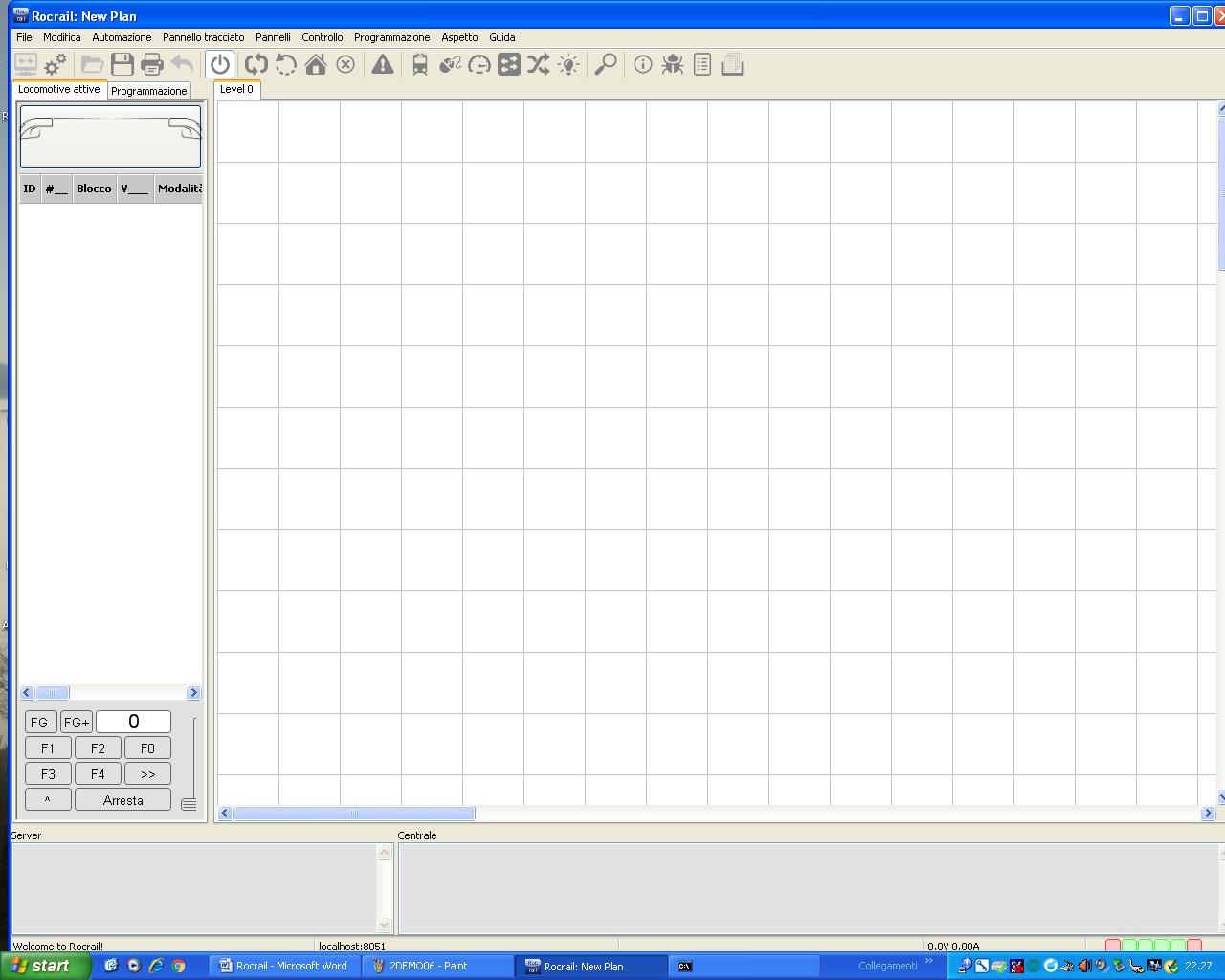1225x980 pixels.
Task: Open the Programmazione menu in menu bar
Action: click(x=392, y=37)
